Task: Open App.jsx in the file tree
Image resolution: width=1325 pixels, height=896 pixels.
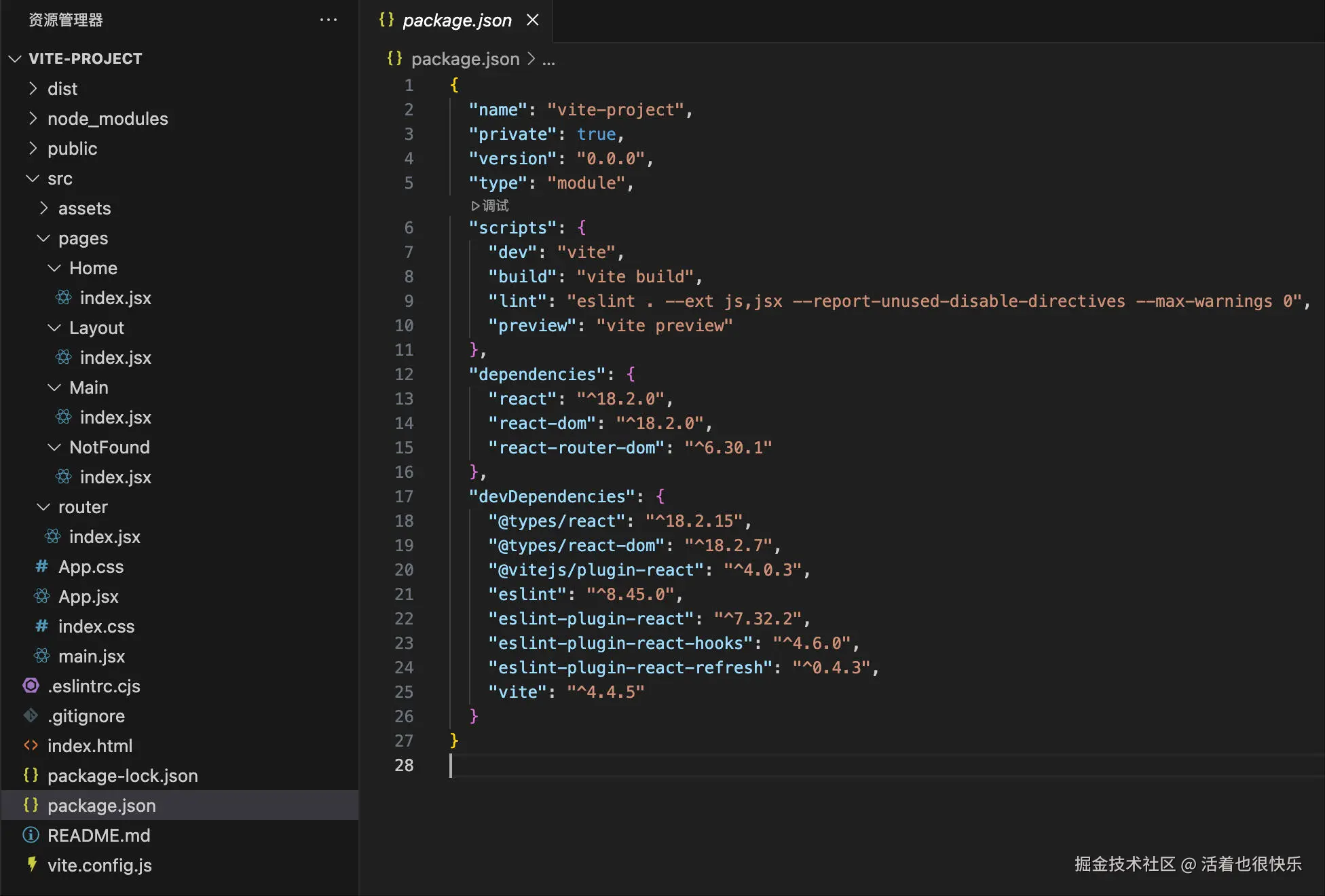Action: [x=88, y=596]
